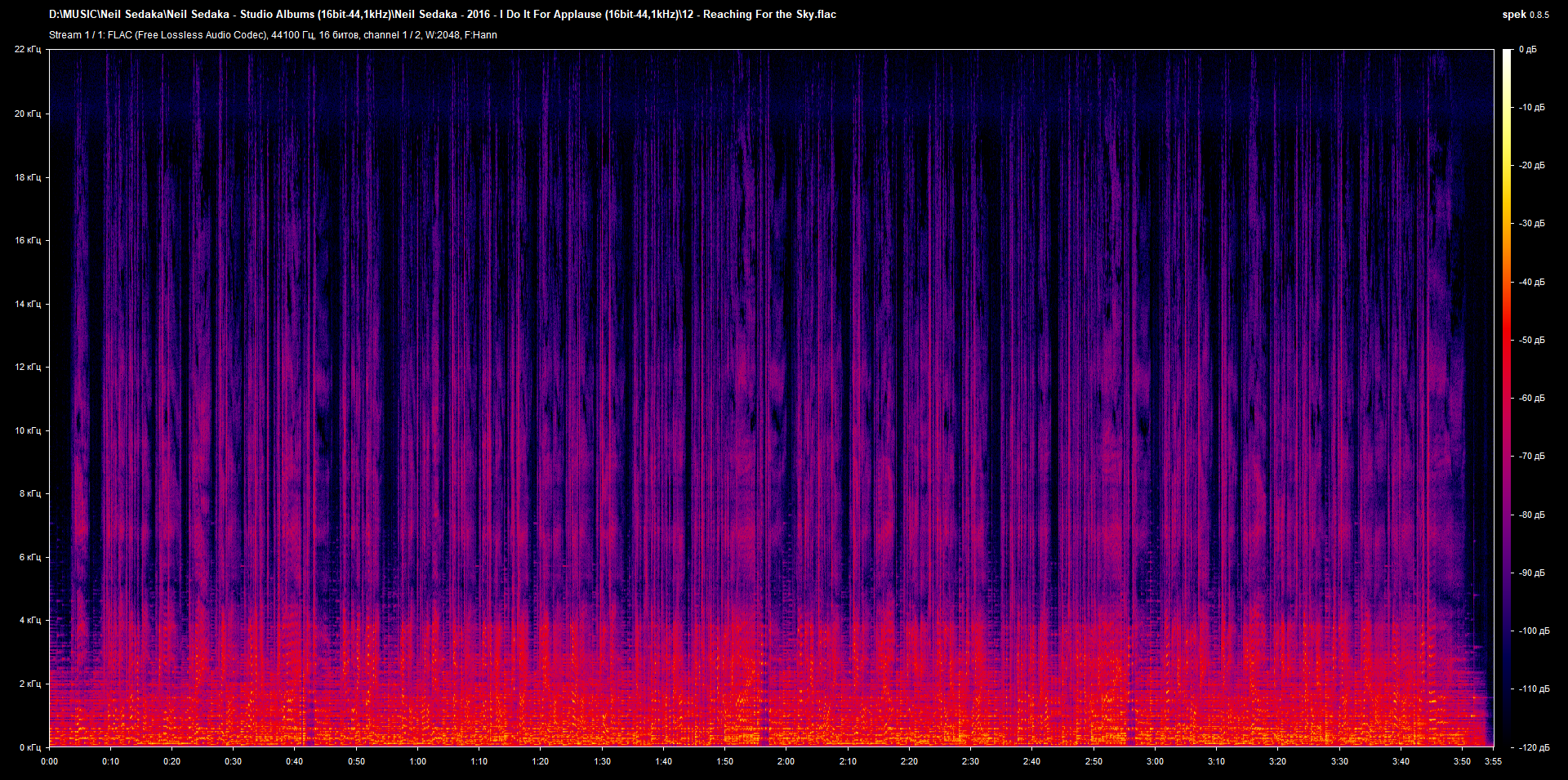This screenshot has height=780, width=1568.
Task: Pick the '1:20' time axis label
Action: (541, 761)
